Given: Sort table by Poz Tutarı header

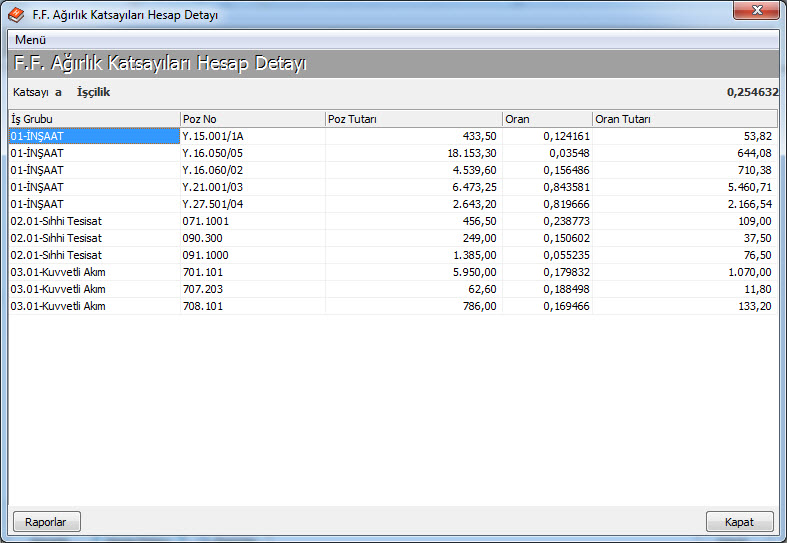Looking at the screenshot, I should pyautogui.click(x=413, y=119).
